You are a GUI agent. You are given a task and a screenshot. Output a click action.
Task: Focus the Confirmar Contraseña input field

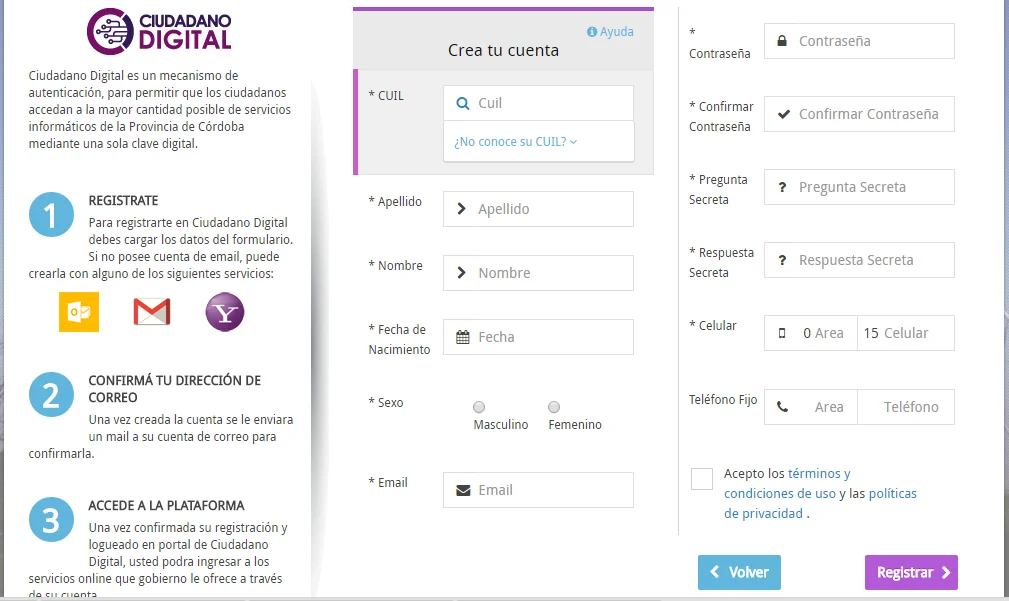click(859, 114)
